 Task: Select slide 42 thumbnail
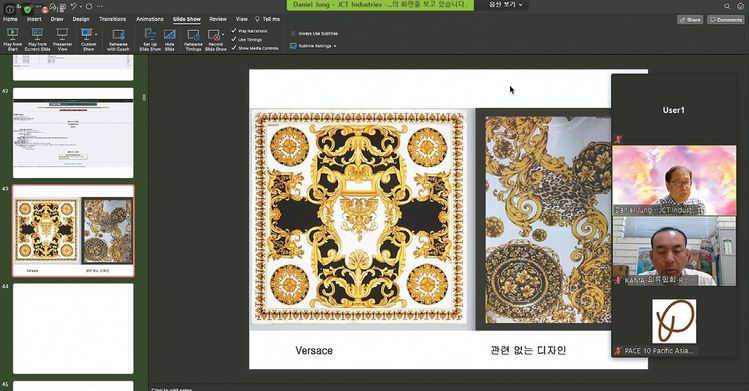(73, 133)
